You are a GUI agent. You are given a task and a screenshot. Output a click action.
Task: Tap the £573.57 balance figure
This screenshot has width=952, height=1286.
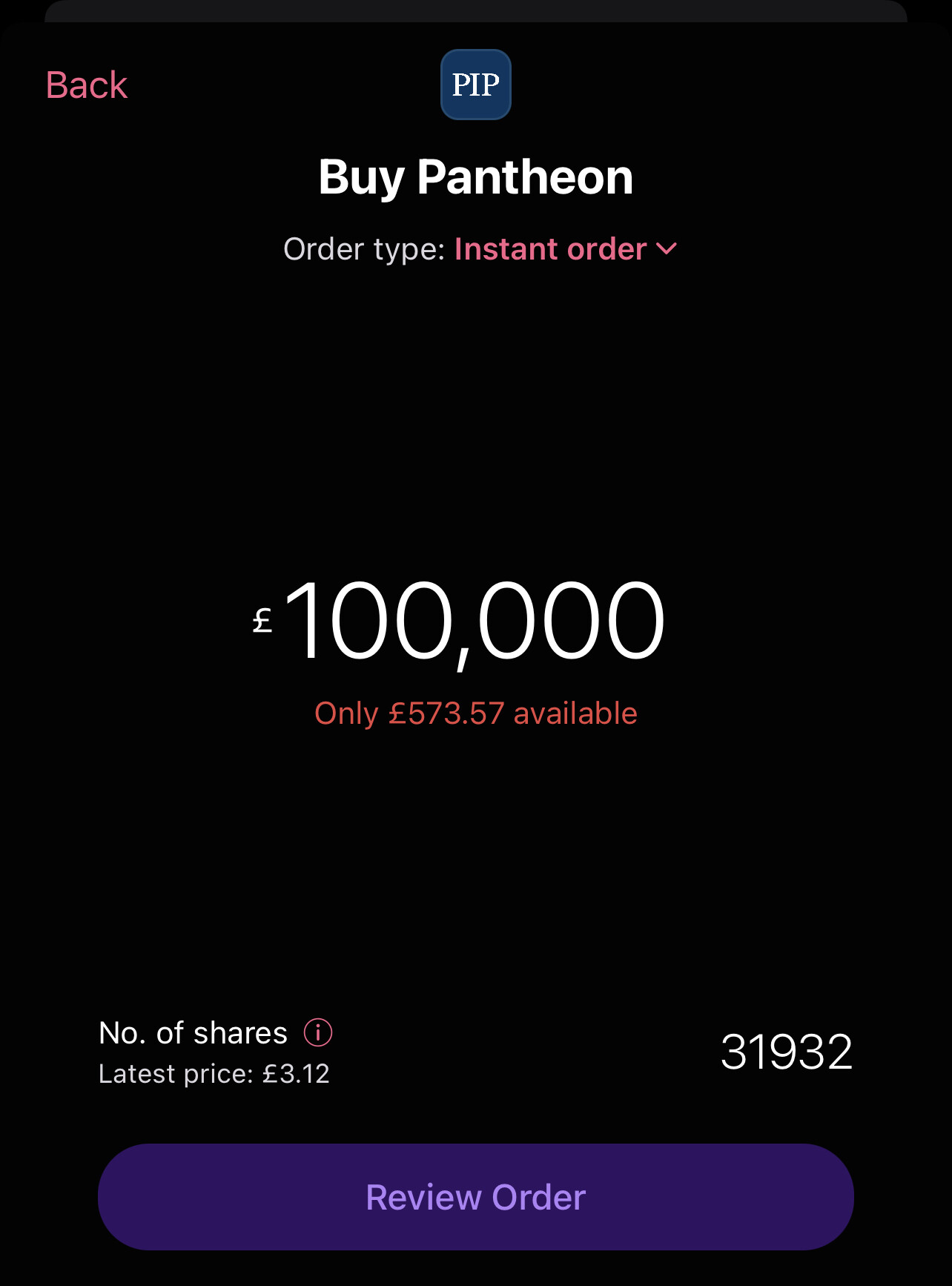pos(446,713)
